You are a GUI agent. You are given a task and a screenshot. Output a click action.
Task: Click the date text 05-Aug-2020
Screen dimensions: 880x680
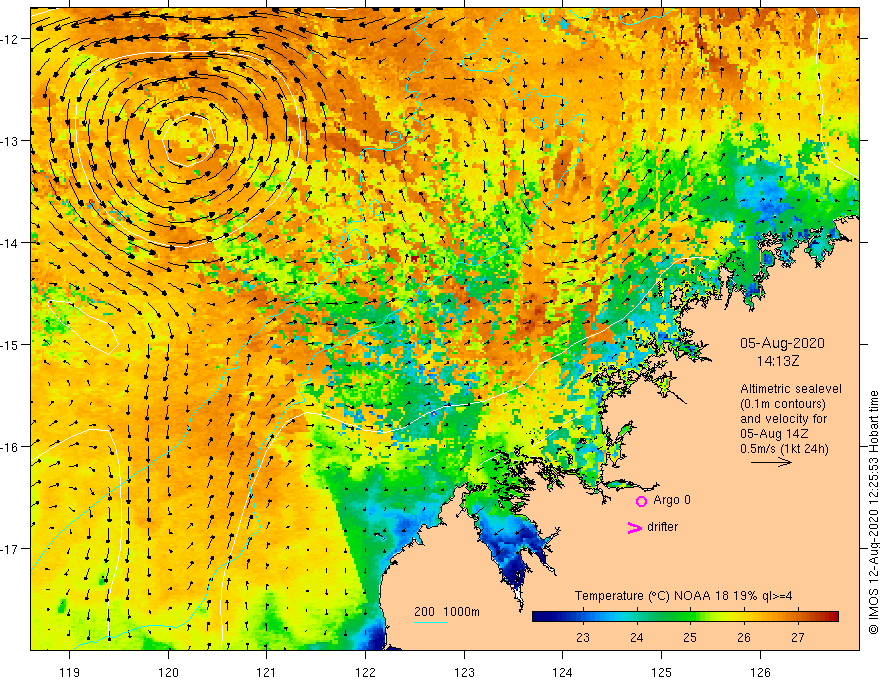(782, 343)
